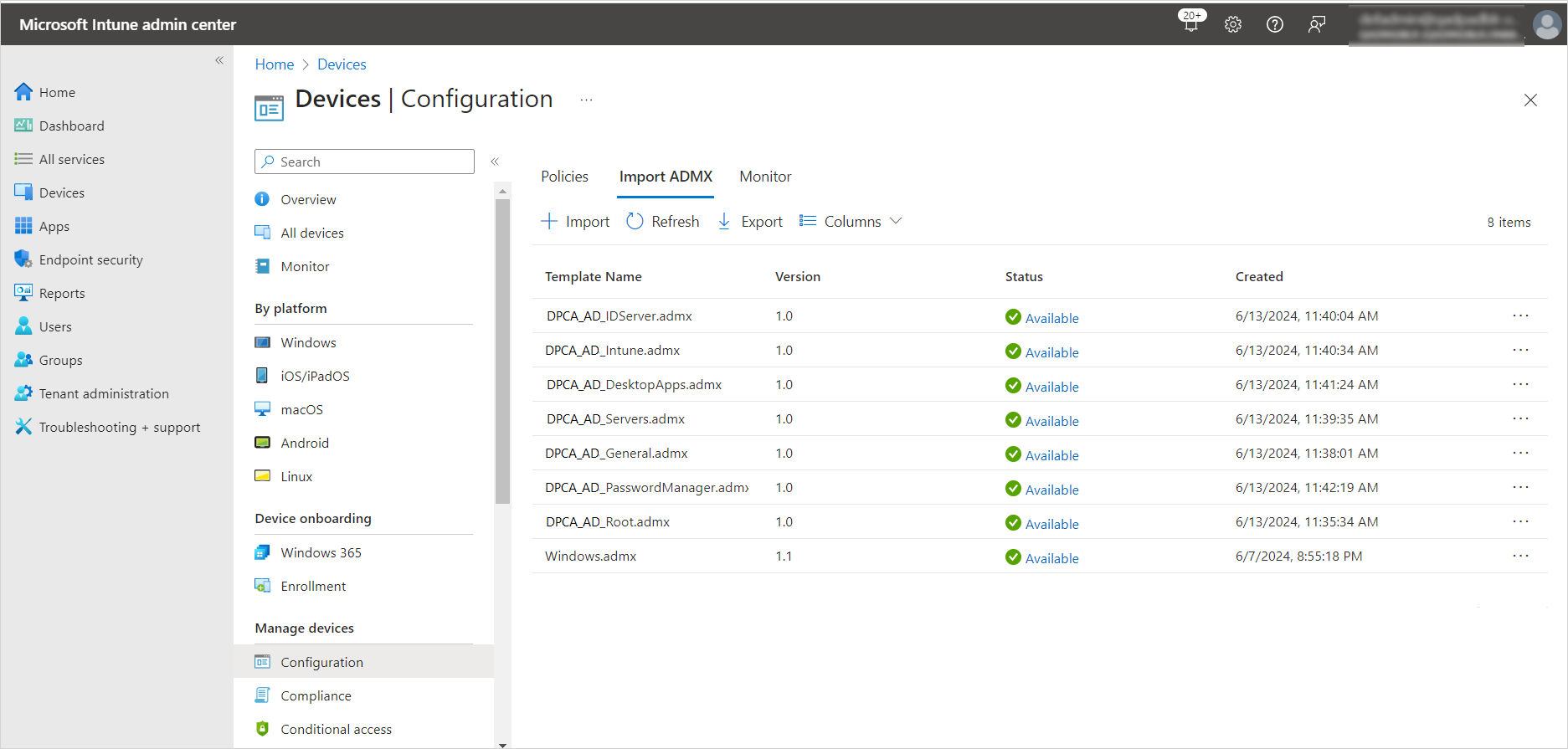1568x749 pixels.
Task: Collapse the Devices submenu panel
Action: (x=495, y=162)
